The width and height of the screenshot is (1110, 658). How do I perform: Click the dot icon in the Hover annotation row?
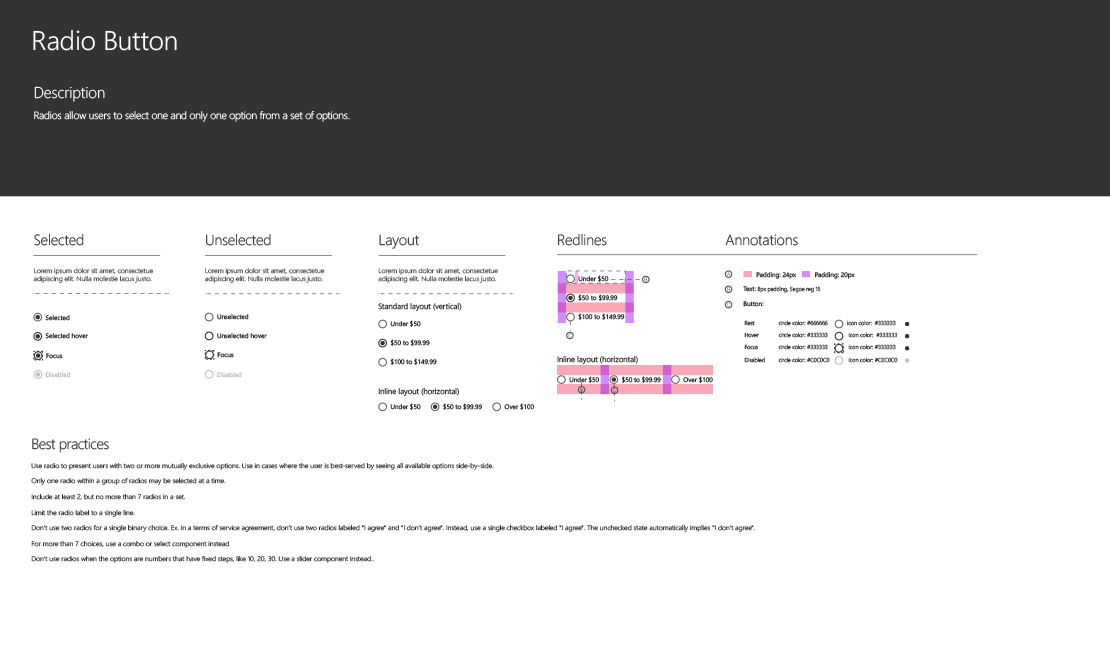907,336
